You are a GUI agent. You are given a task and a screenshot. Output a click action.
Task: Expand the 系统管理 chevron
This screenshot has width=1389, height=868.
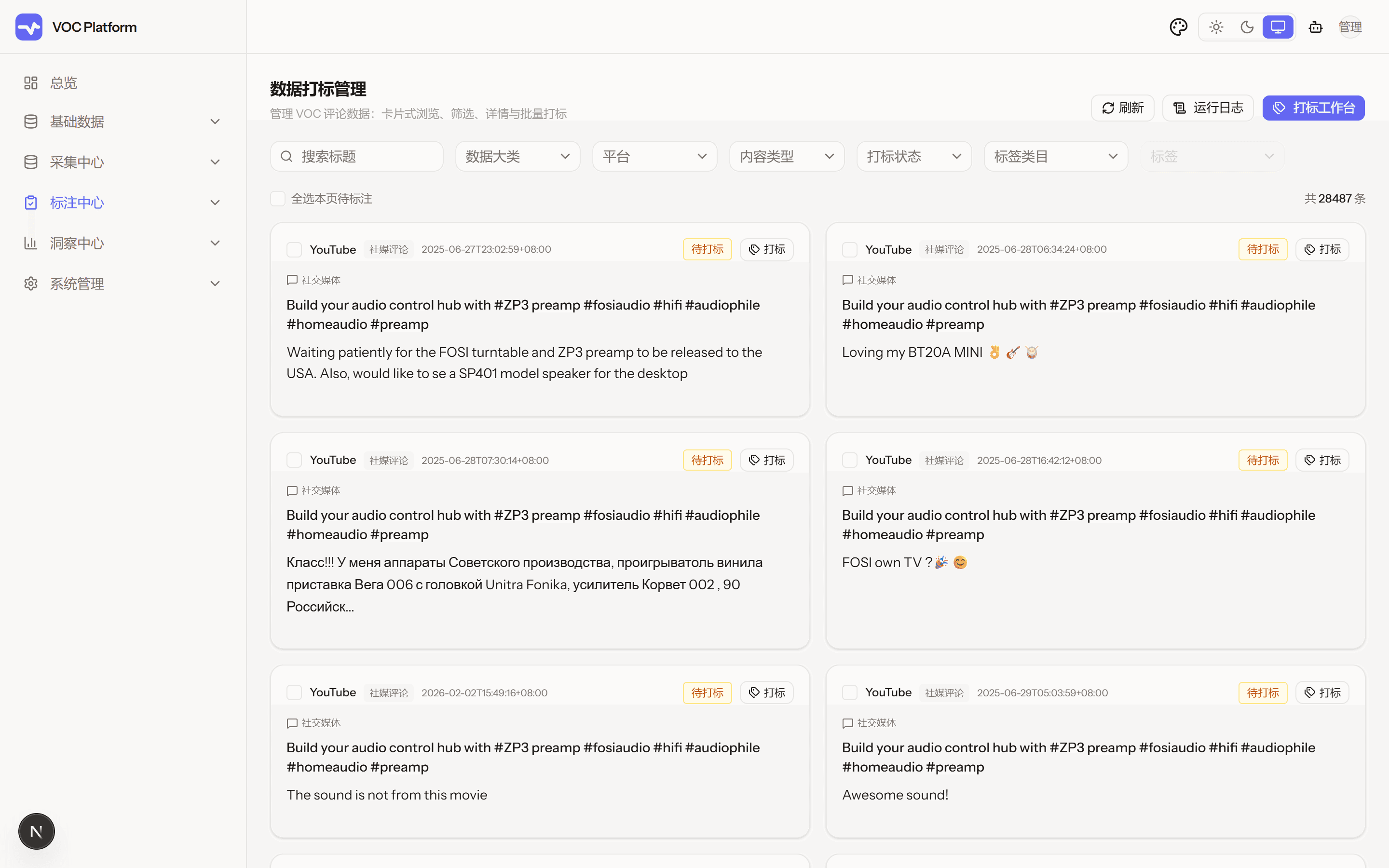[215, 284]
